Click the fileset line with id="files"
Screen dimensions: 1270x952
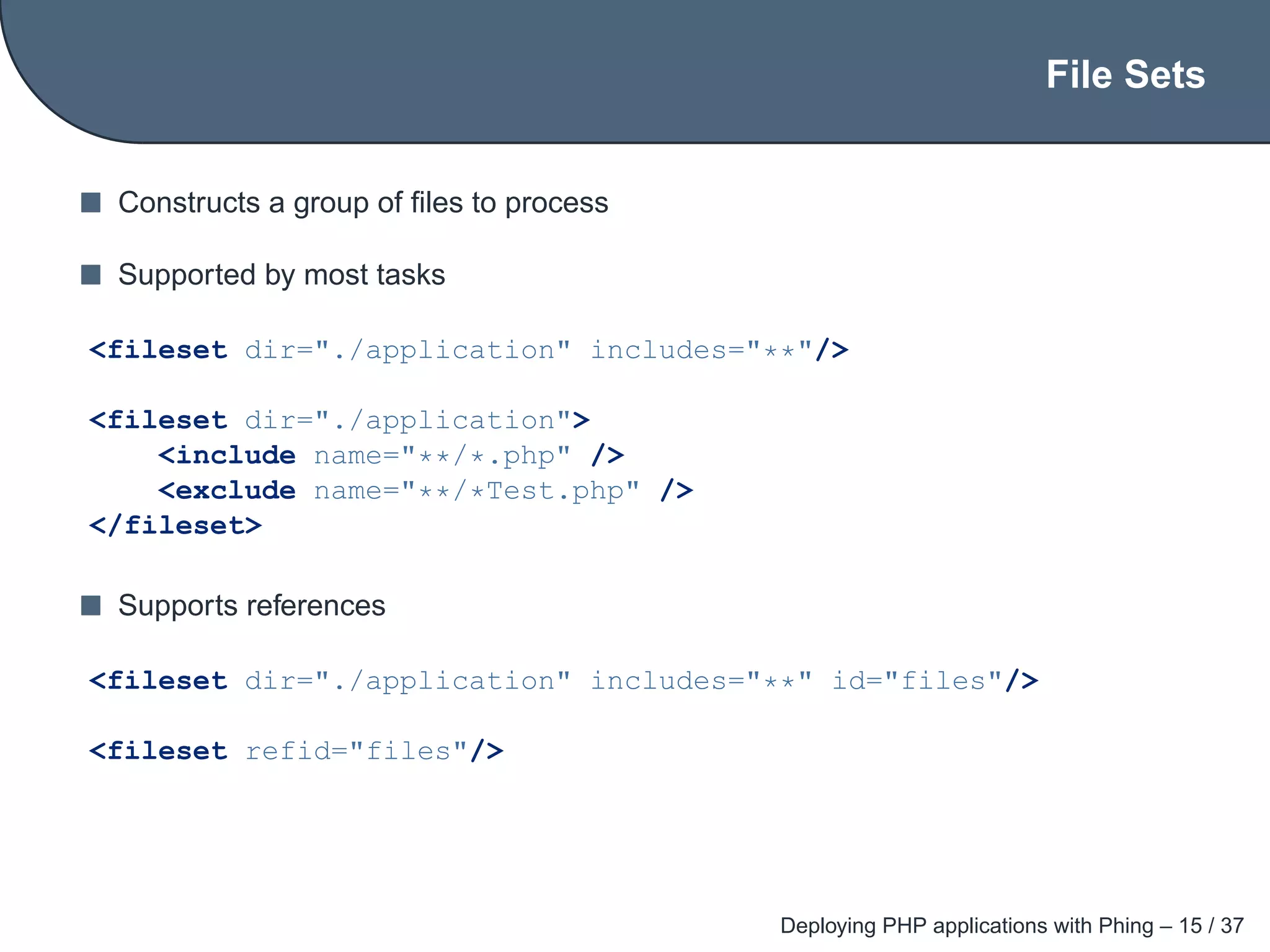[x=564, y=681]
